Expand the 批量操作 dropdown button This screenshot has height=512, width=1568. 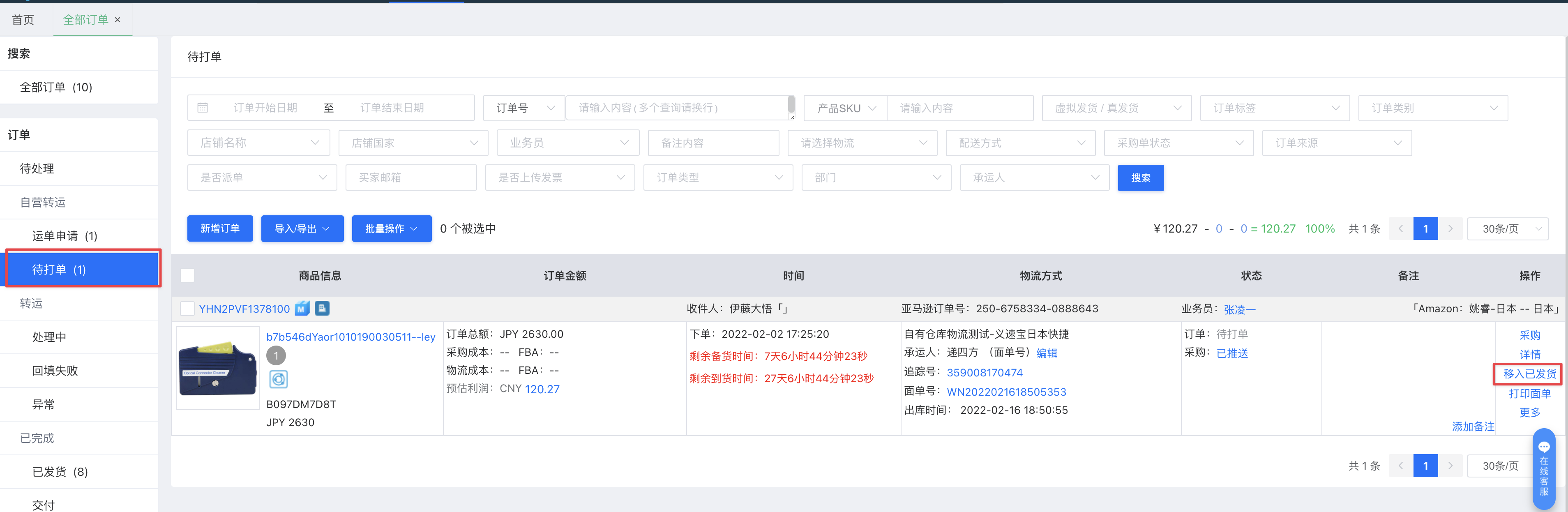392,229
